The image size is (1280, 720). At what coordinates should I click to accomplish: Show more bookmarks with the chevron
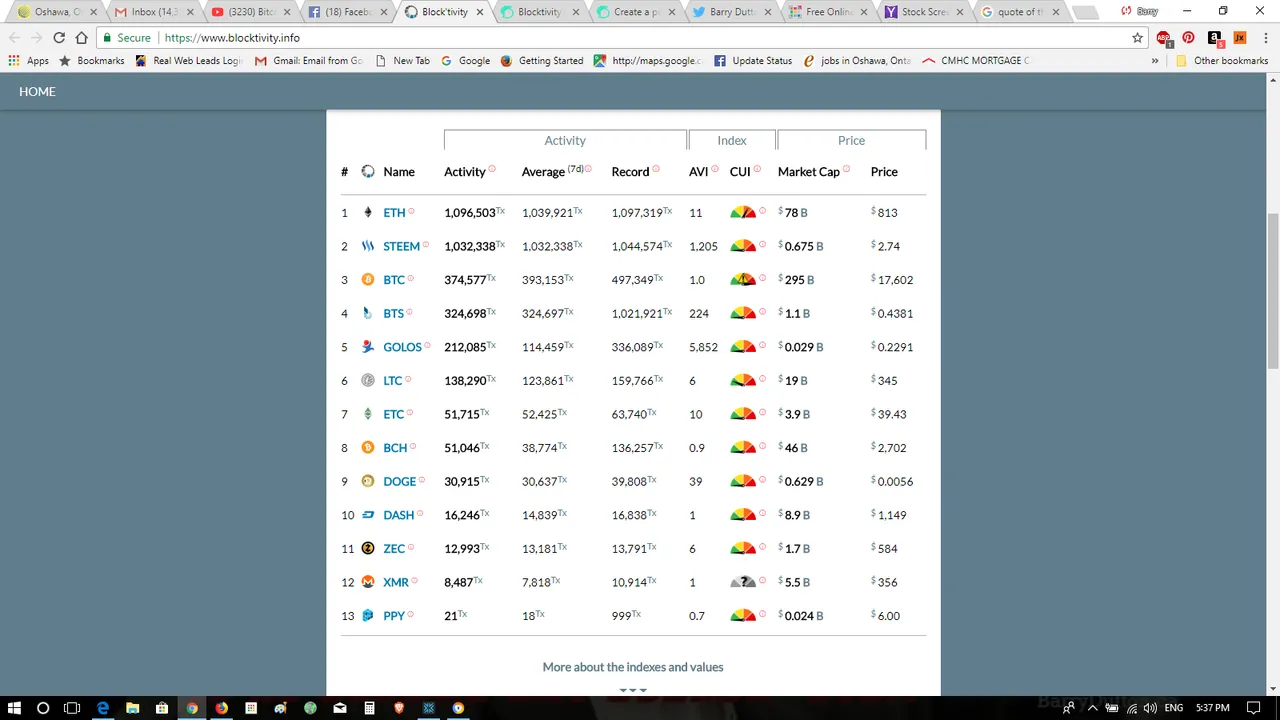pos(1155,61)
